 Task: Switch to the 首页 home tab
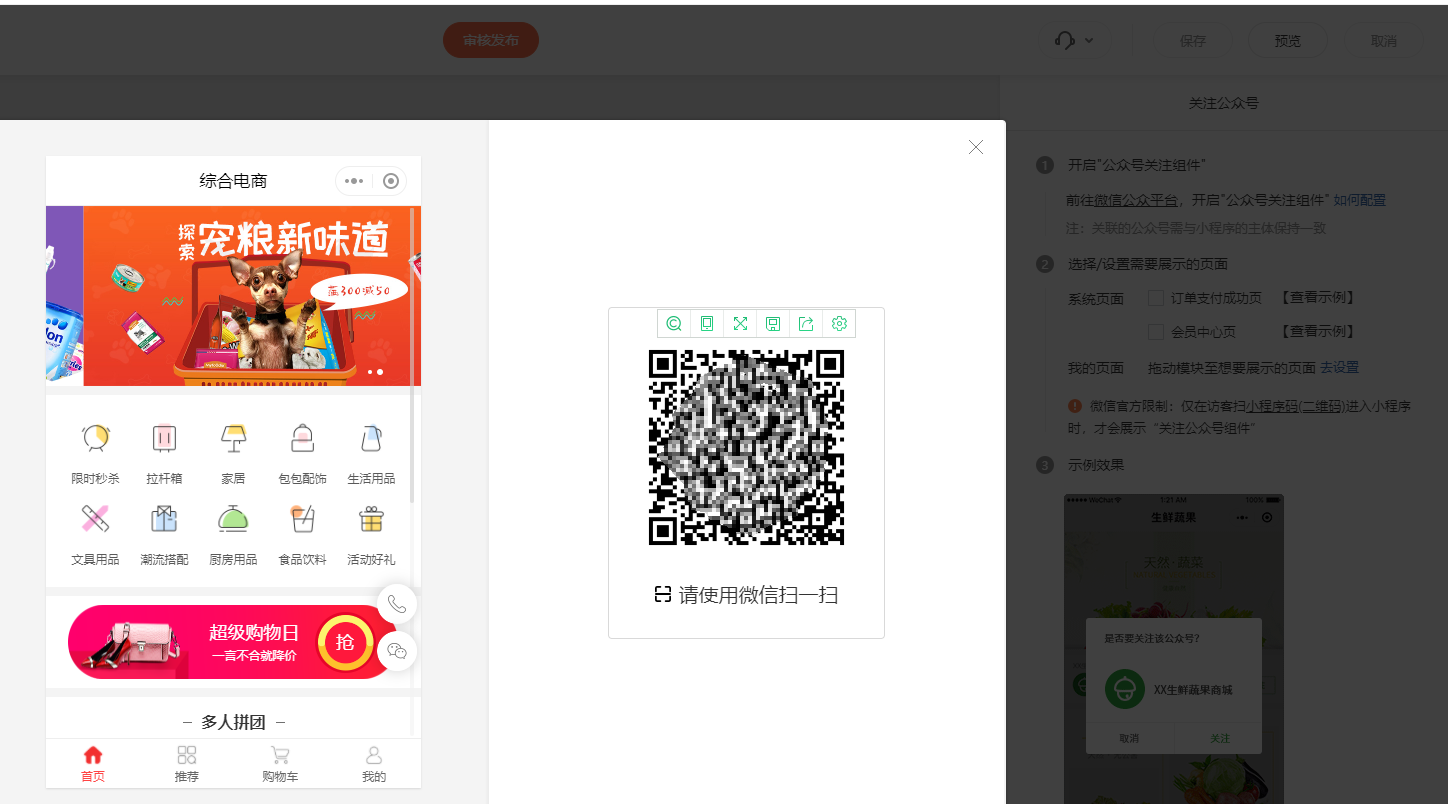93,764
